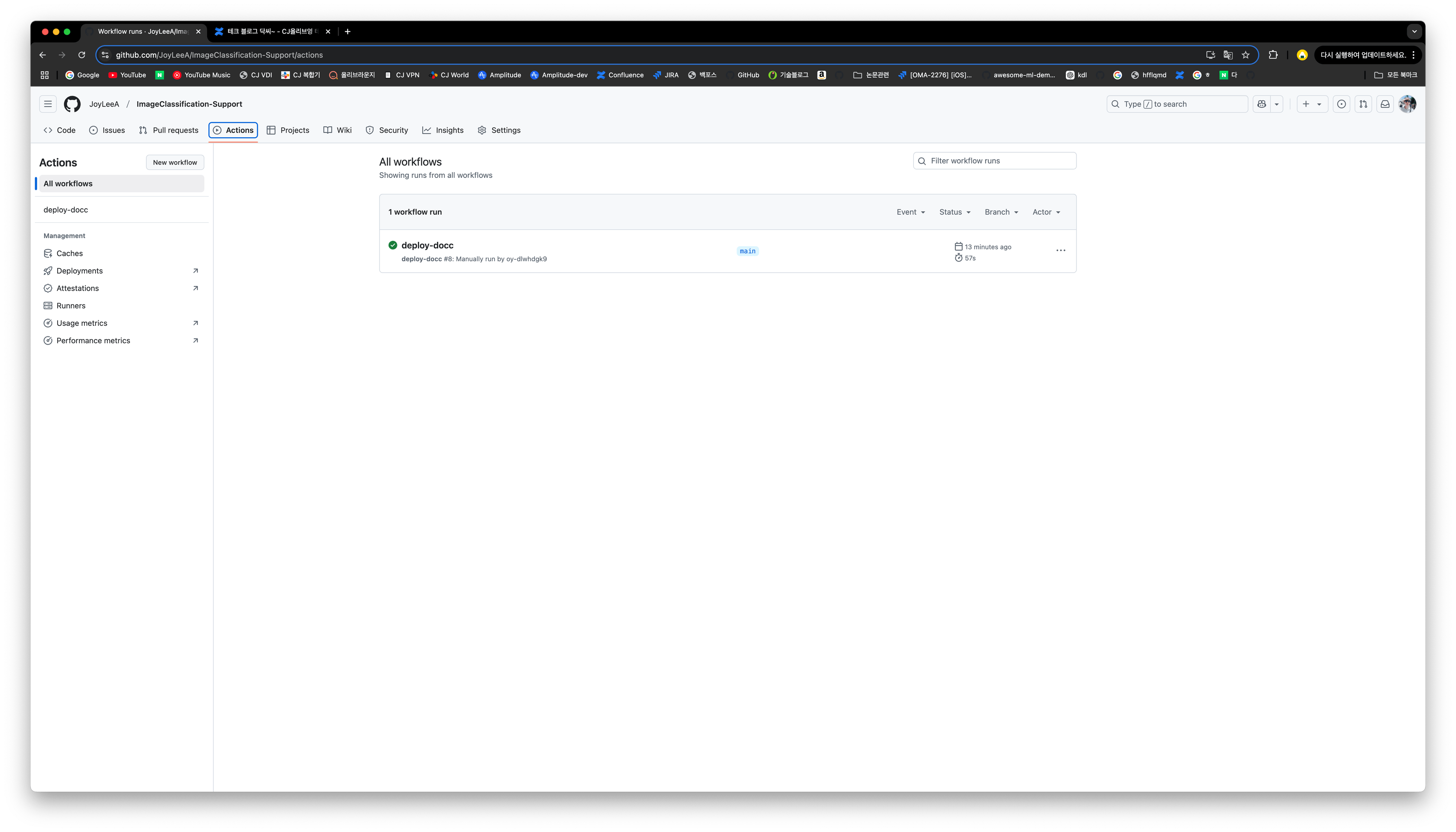Screen dimensions: 1456x832
Task: Open the Security tab
Action: pos(387,130)
